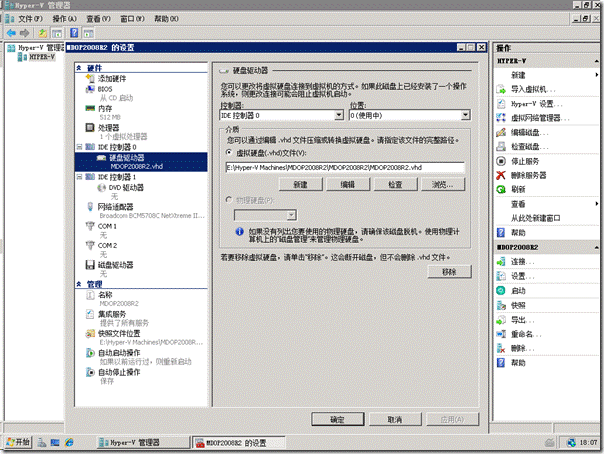Select 磁盘驱动器 floppy drive item
The width and height of the screenshot is (604, 454).
[115, 265]
